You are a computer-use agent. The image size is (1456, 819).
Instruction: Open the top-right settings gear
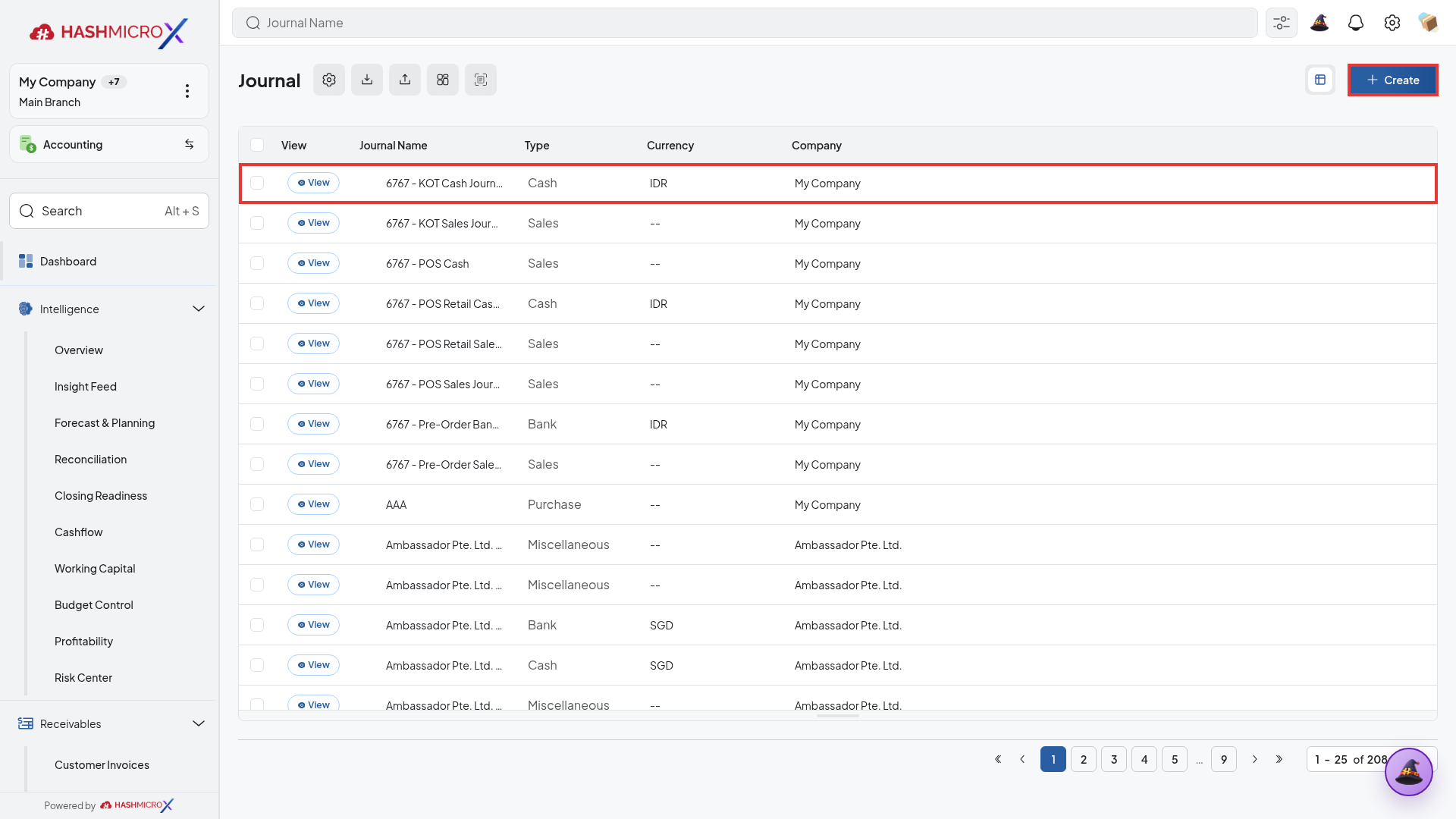pos(1392,23)
